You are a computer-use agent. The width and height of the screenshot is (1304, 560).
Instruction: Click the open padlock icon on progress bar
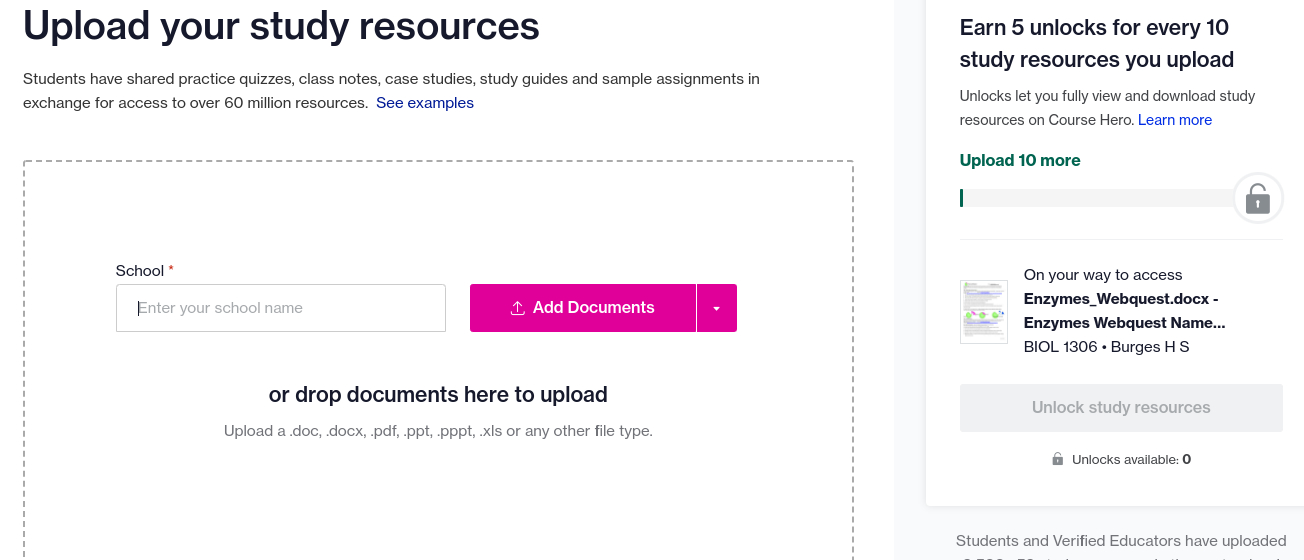(1258, 198)
